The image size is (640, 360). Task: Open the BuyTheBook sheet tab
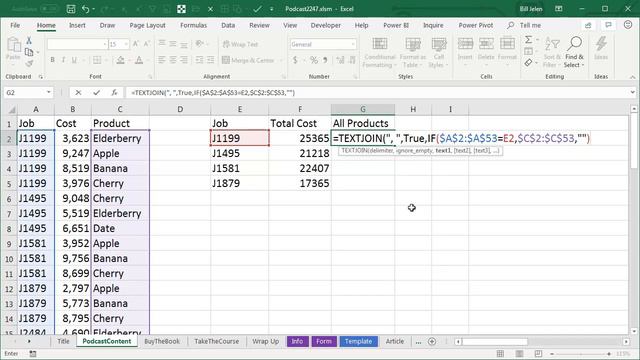point(162,341)
